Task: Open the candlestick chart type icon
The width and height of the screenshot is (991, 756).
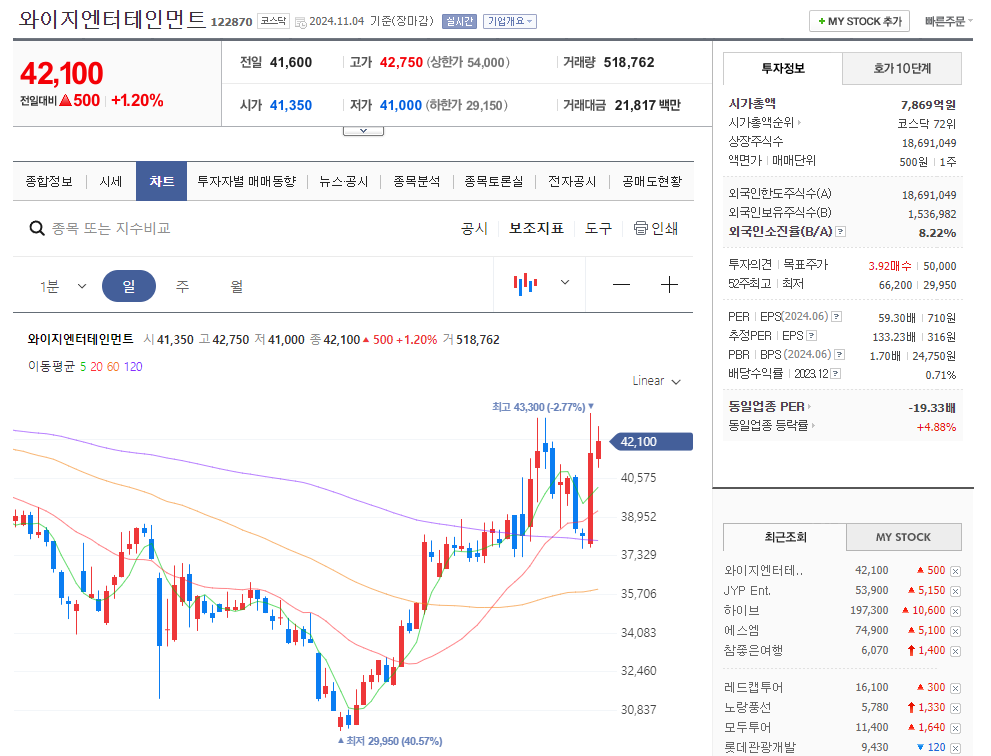Action: point(525,284)
